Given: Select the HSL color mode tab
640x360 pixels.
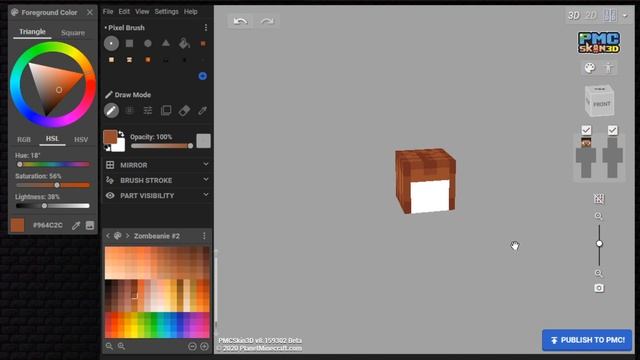Looking at the screenshot, I should click(x=52, y=139).
